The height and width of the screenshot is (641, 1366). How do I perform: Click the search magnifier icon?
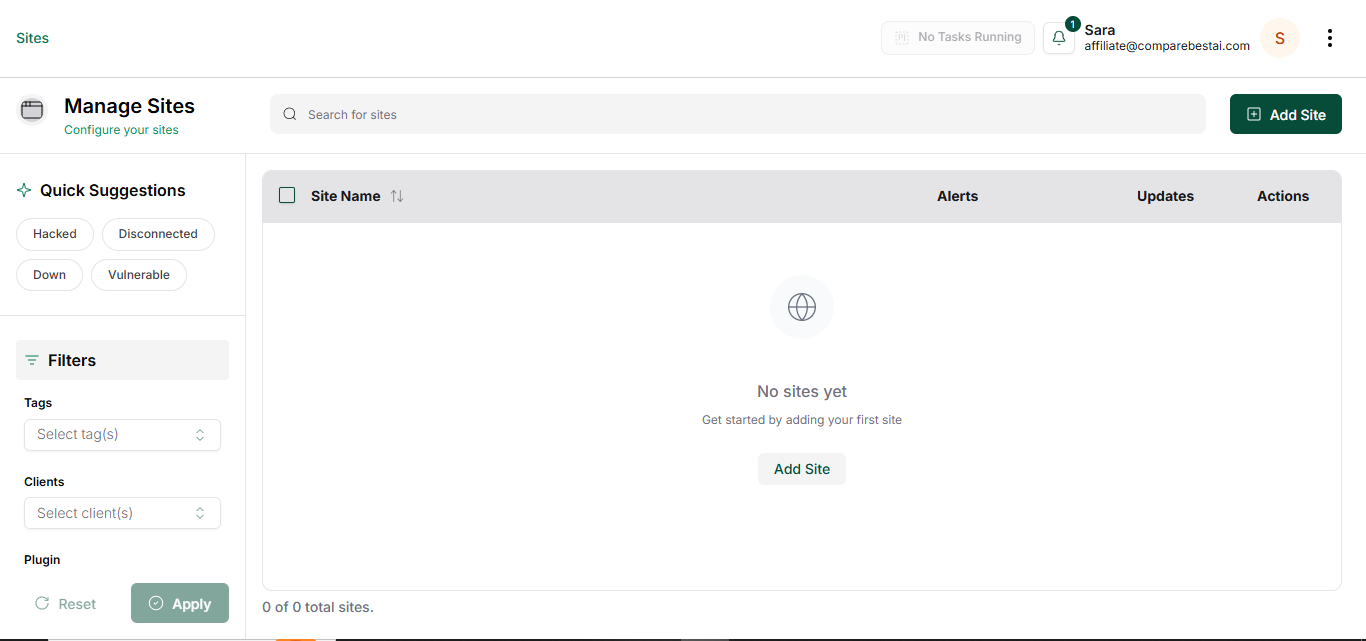pyautogui.click(x=290, y=114)
